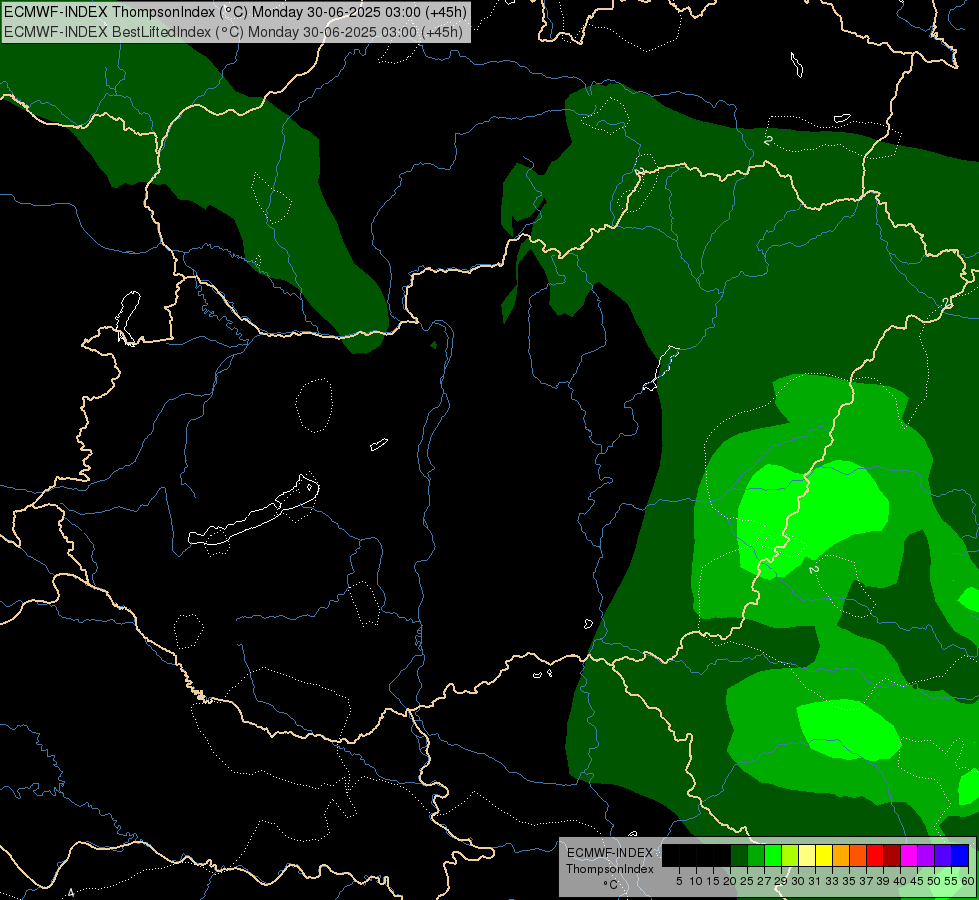Click the dark green 20–25 legend swatch

pyautogui.click(x=739, y=855)
